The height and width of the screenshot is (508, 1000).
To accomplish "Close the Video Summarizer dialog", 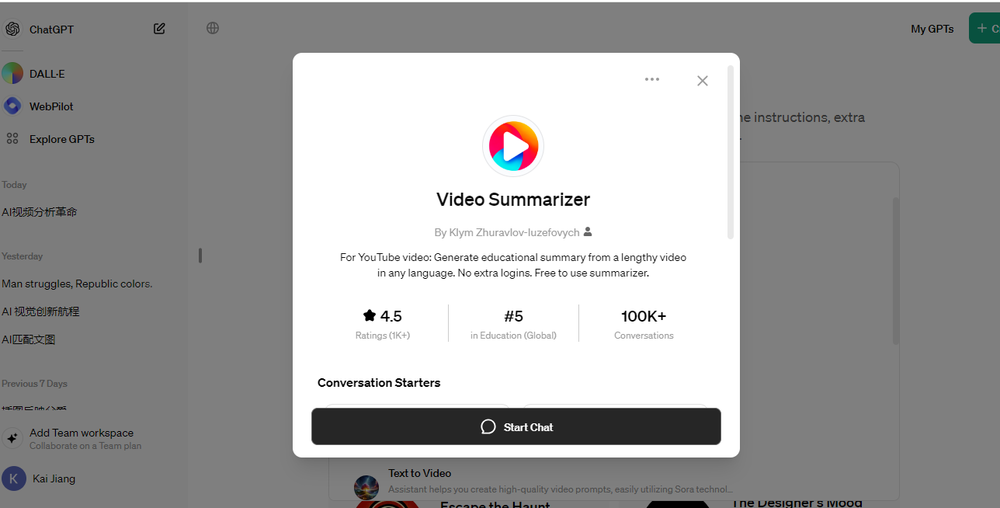I will click(702, 81).
